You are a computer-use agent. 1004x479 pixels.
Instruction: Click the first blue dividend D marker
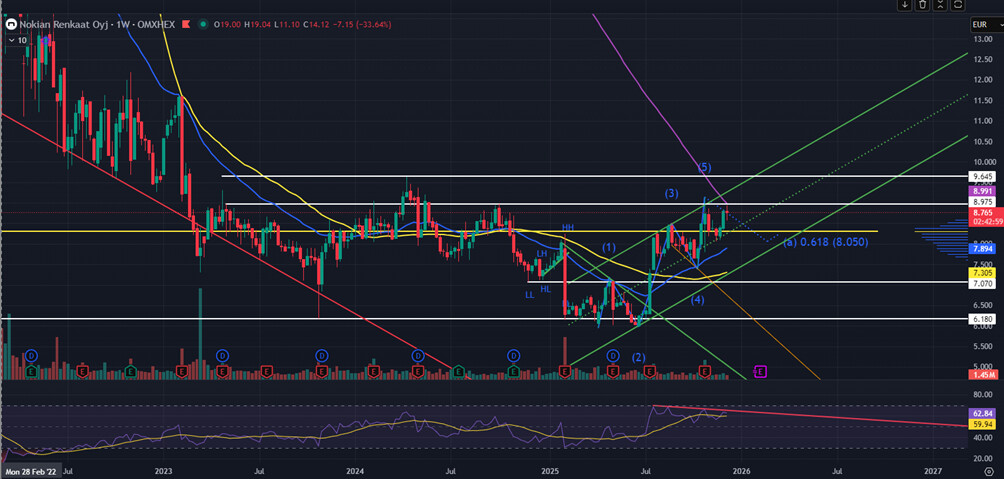[x=32, y=355]
